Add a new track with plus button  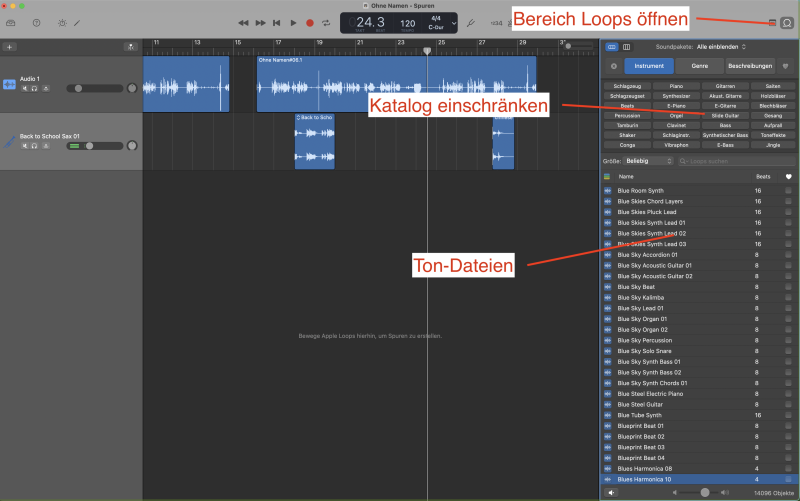tap(9, 47)
